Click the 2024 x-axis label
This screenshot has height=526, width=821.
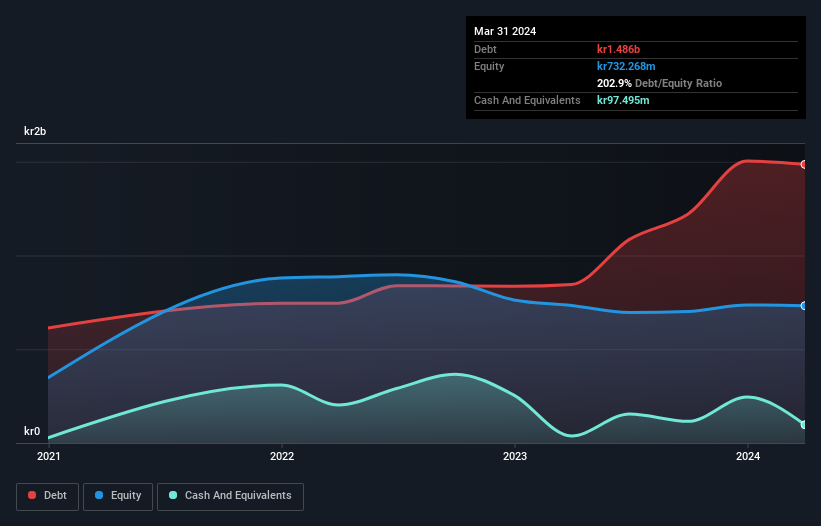click(748, 456)
